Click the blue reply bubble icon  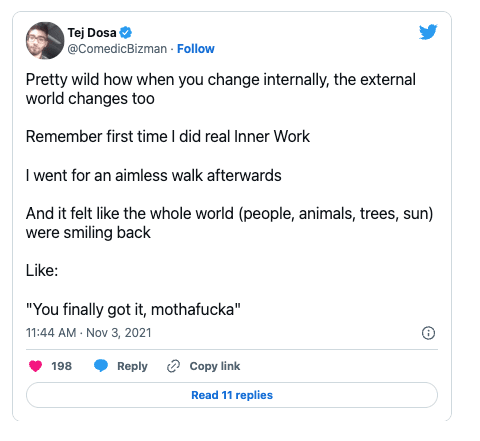[x=101, y=366]
